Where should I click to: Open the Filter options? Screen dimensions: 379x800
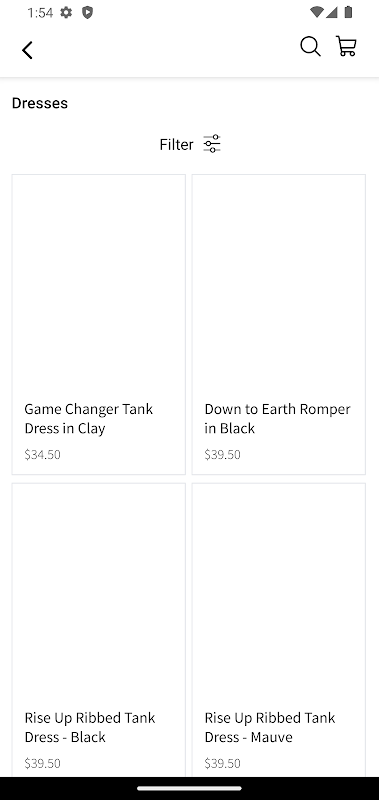(x=190, y=144)
